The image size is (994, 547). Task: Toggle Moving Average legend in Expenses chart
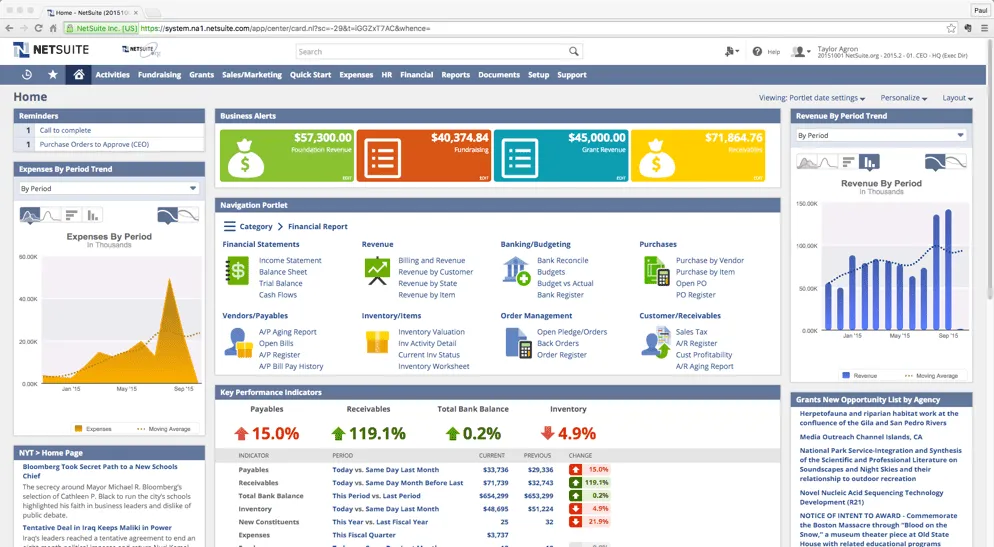point(164,429)
